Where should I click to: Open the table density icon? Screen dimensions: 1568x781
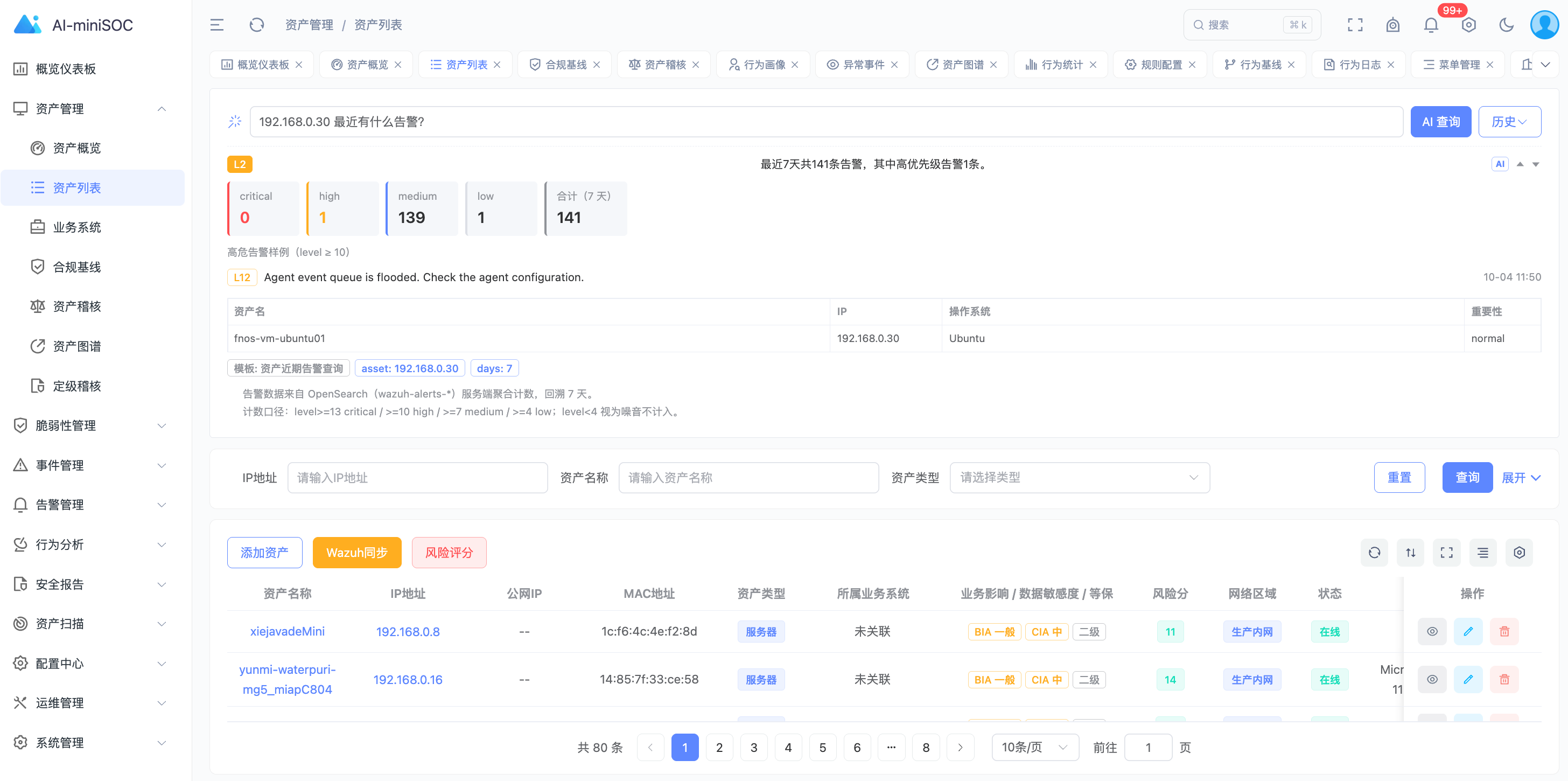(x=1483, y=553)
